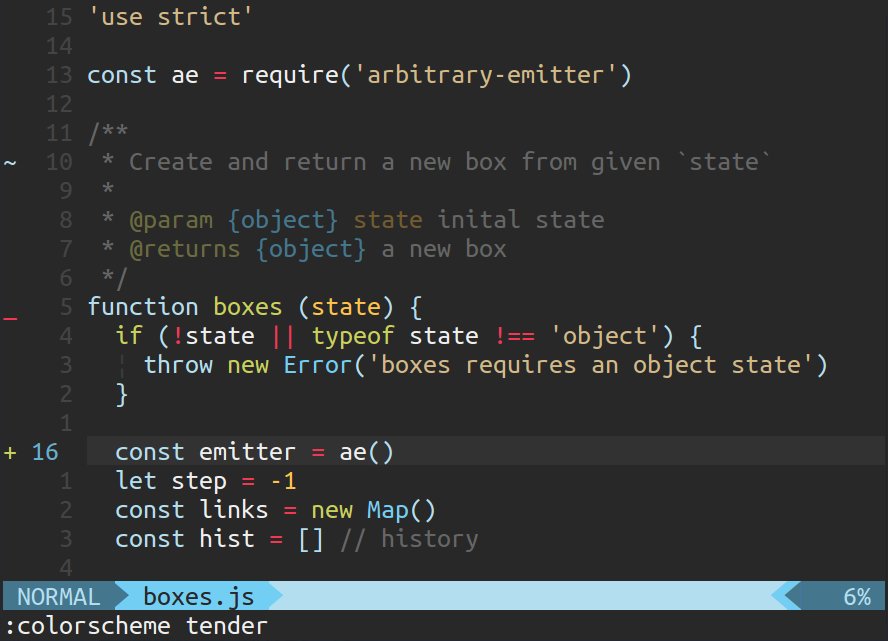Click the 'object' string in the if condition
The width and height of the screenshot is (888, 641).
(604, 336)
